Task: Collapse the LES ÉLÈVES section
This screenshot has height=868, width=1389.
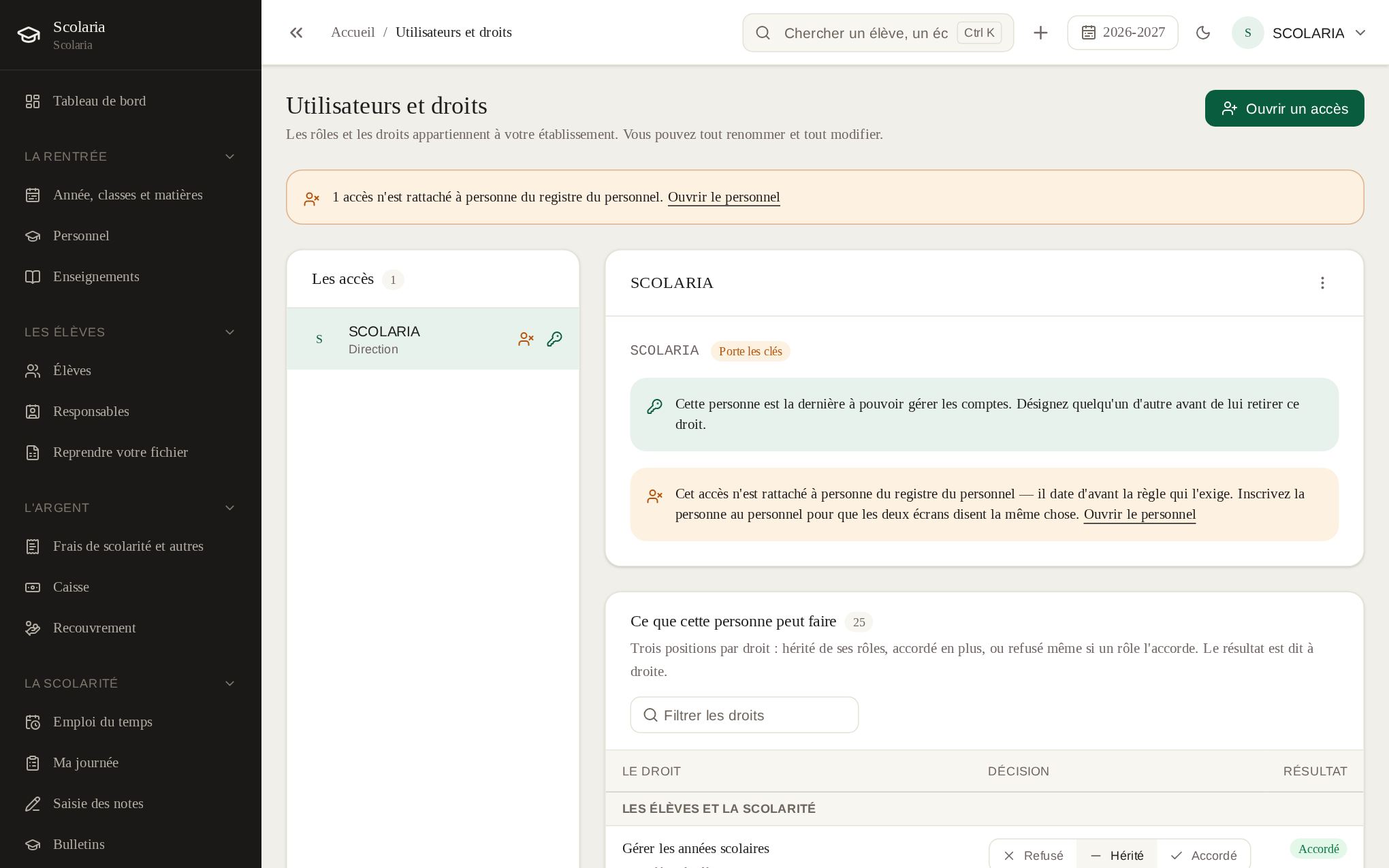Action: pyautogui.click(x=131, y=332)
